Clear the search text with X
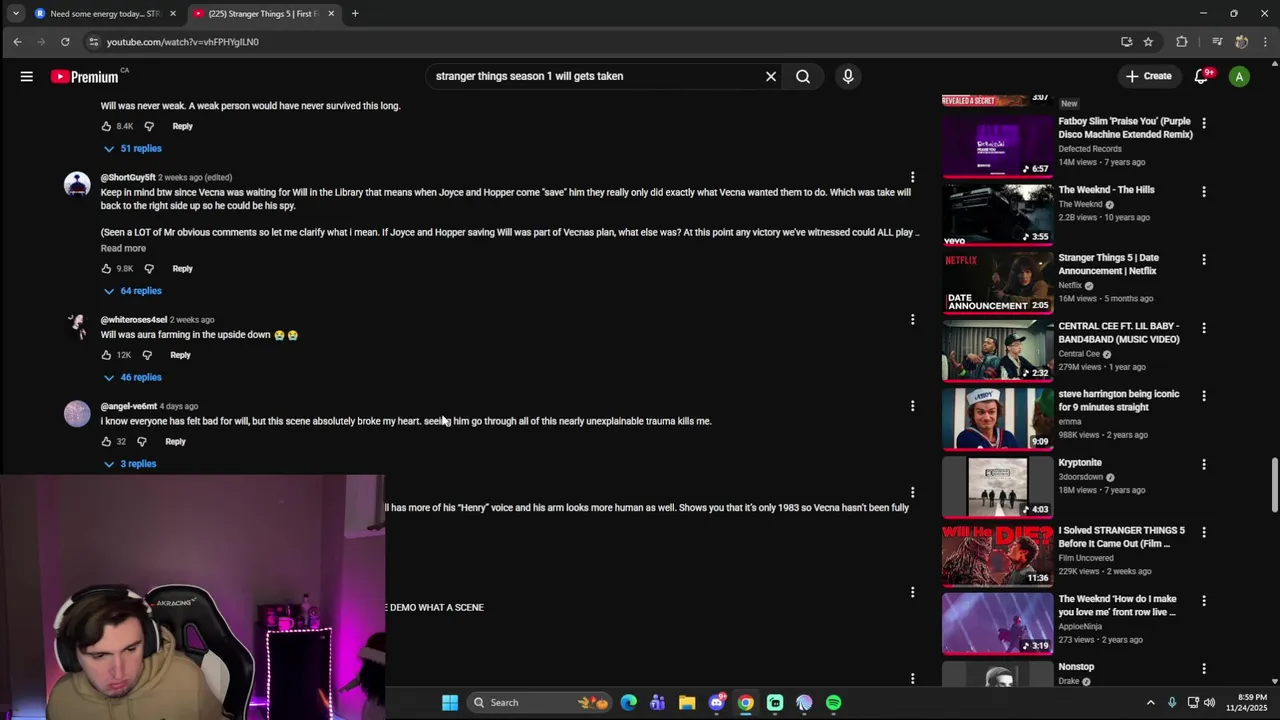 [x=771, y=76]
